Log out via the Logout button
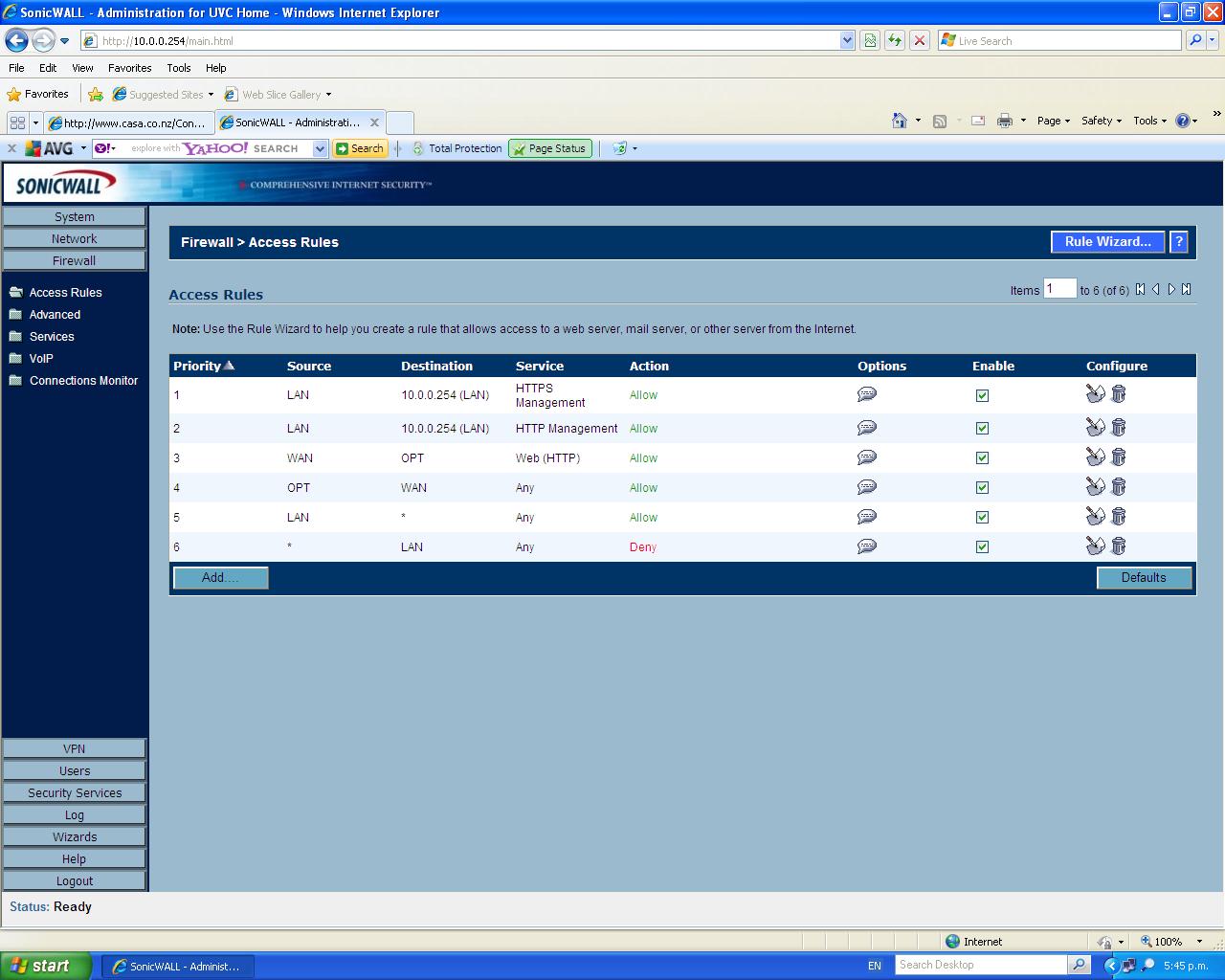Image resolution: width=1225 pixels, height=980 pixels. tap(75, 880)
